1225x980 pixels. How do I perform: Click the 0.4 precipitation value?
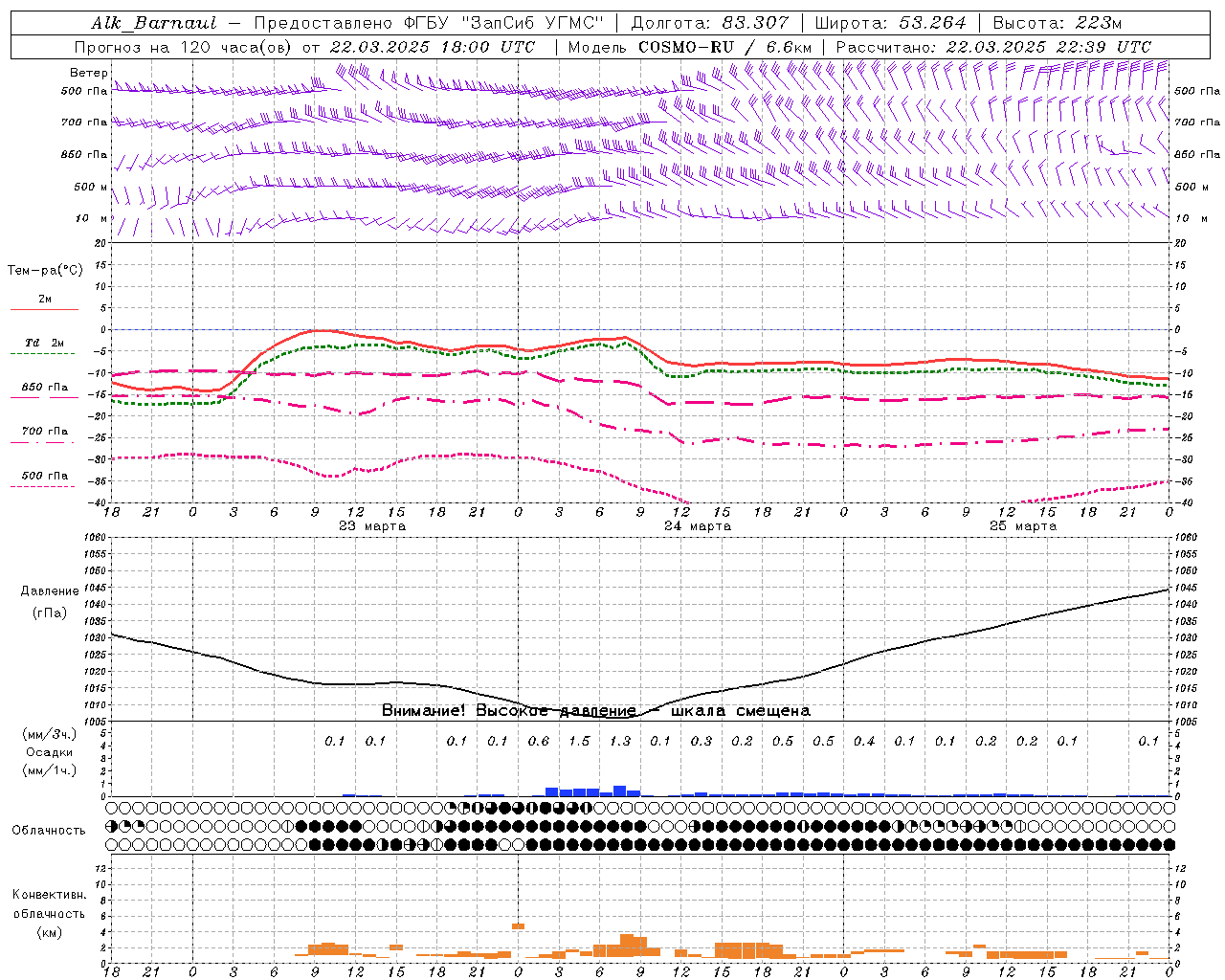tap(864, 741)
